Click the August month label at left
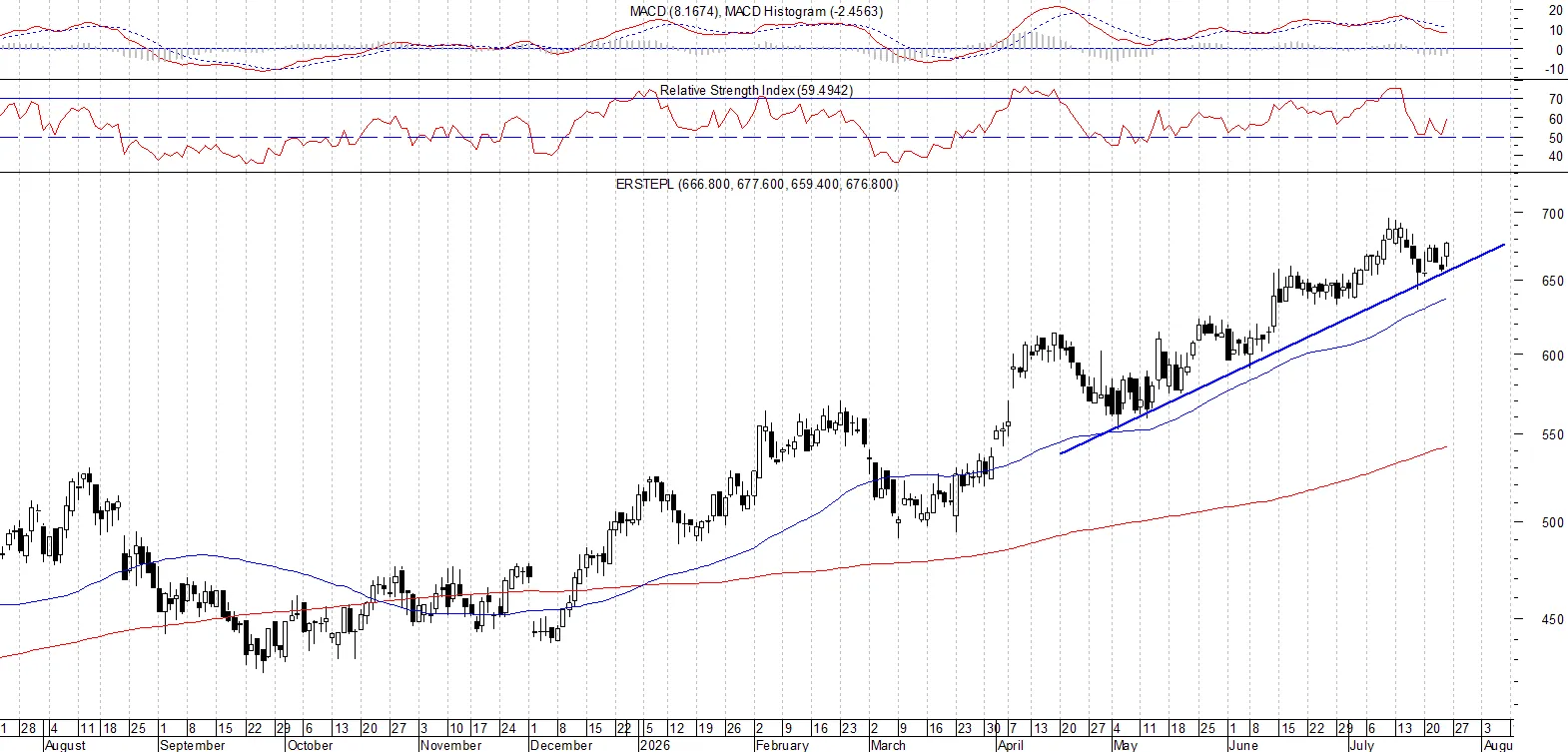 coord(66,745)
